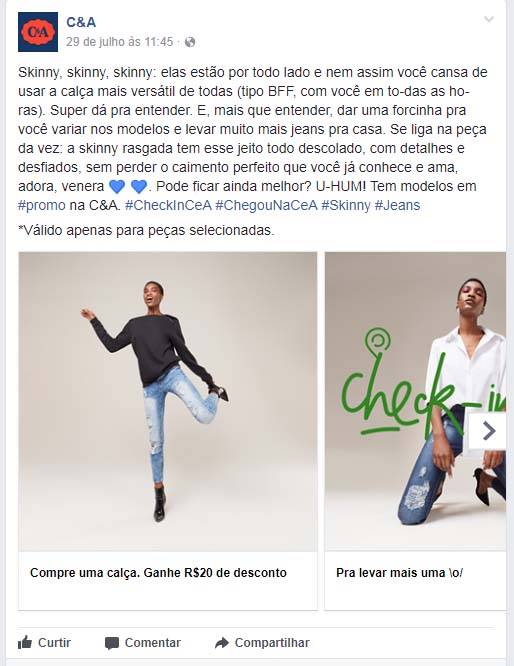The width and height of the screenshot is (514, 666).
Task: Follow the #Jeans hashtag
Action: click(397, 206)
